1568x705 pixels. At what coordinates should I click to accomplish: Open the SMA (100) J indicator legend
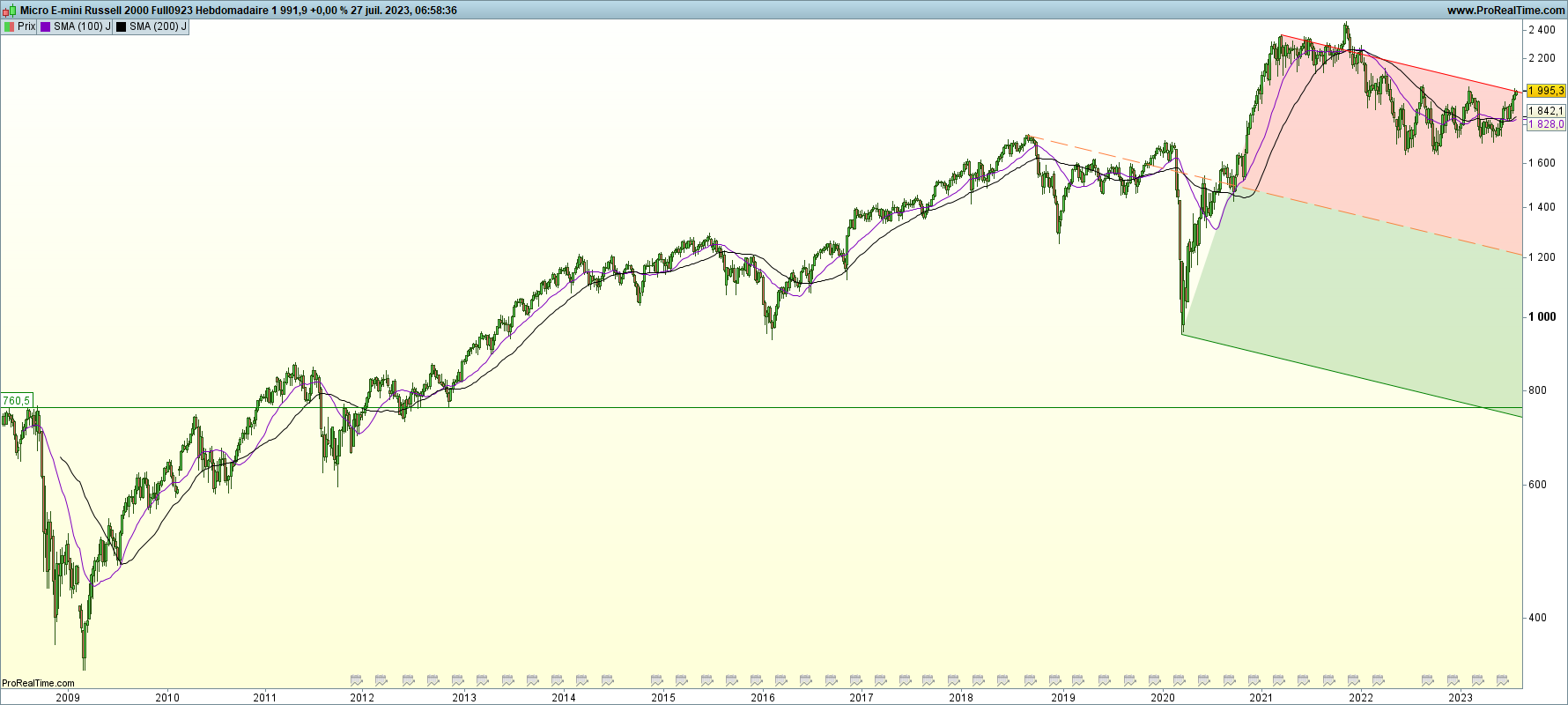[76, 26]
